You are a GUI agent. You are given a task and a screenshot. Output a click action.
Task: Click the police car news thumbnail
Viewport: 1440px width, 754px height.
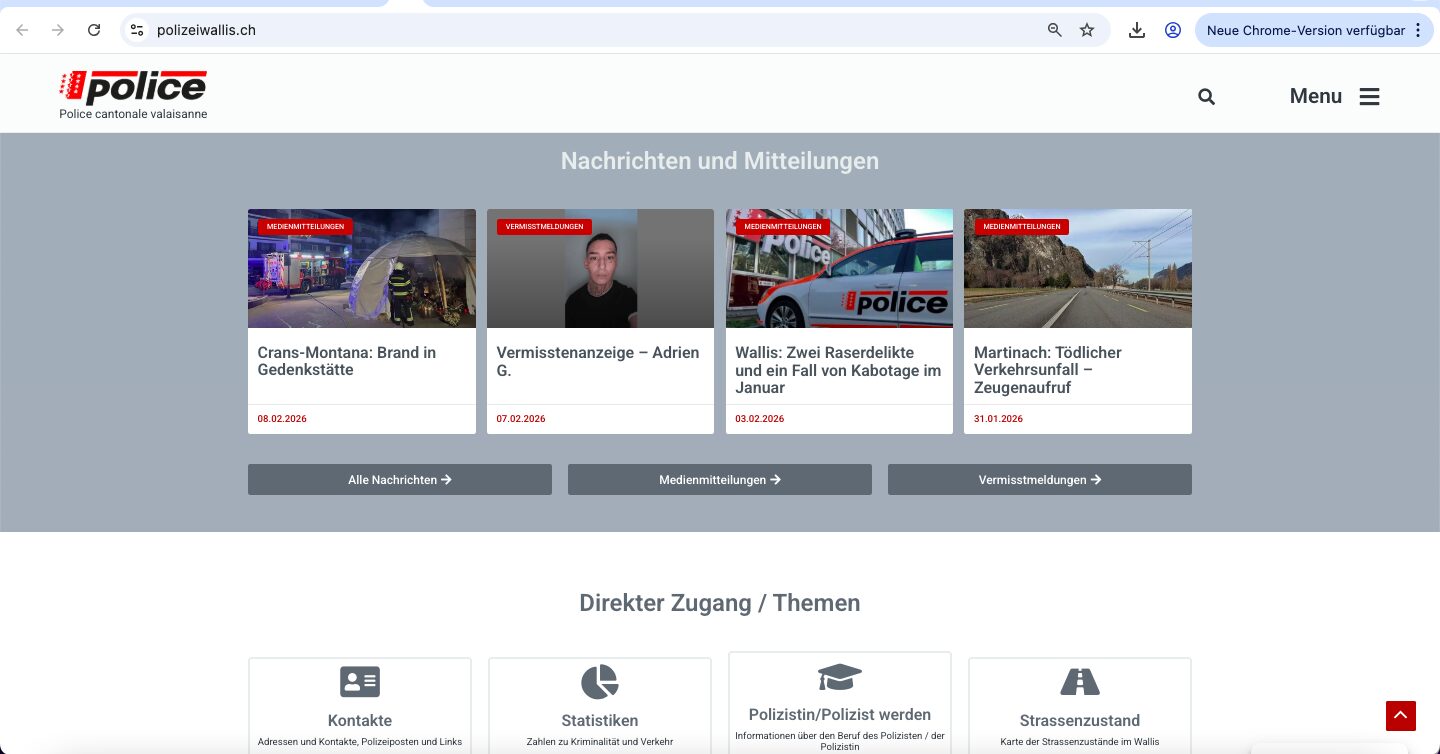coord(839,268)
